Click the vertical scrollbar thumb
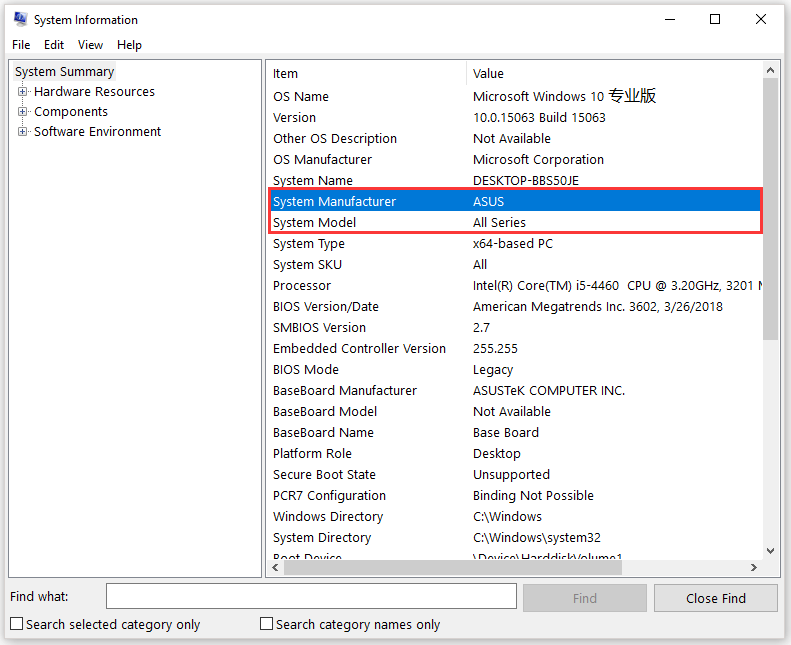This screenshot has height=645, width=791. [770, 209]
